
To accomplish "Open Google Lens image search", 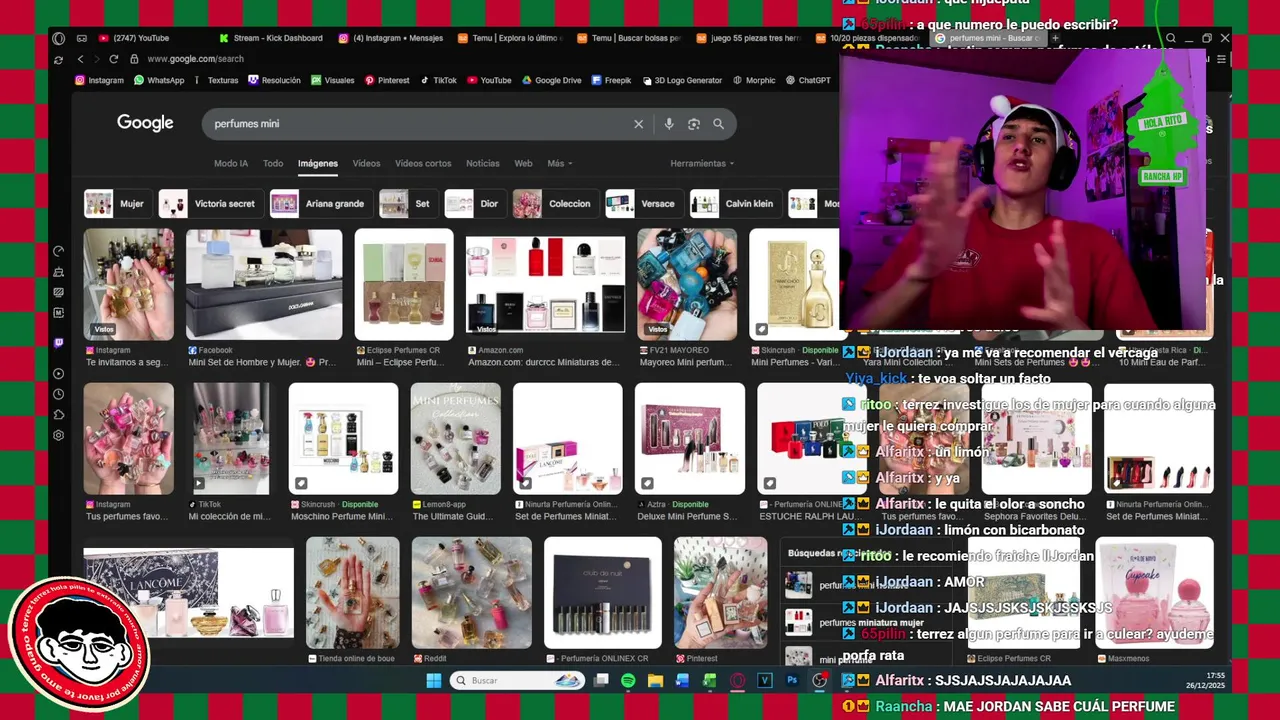I will tap(694, 124).
